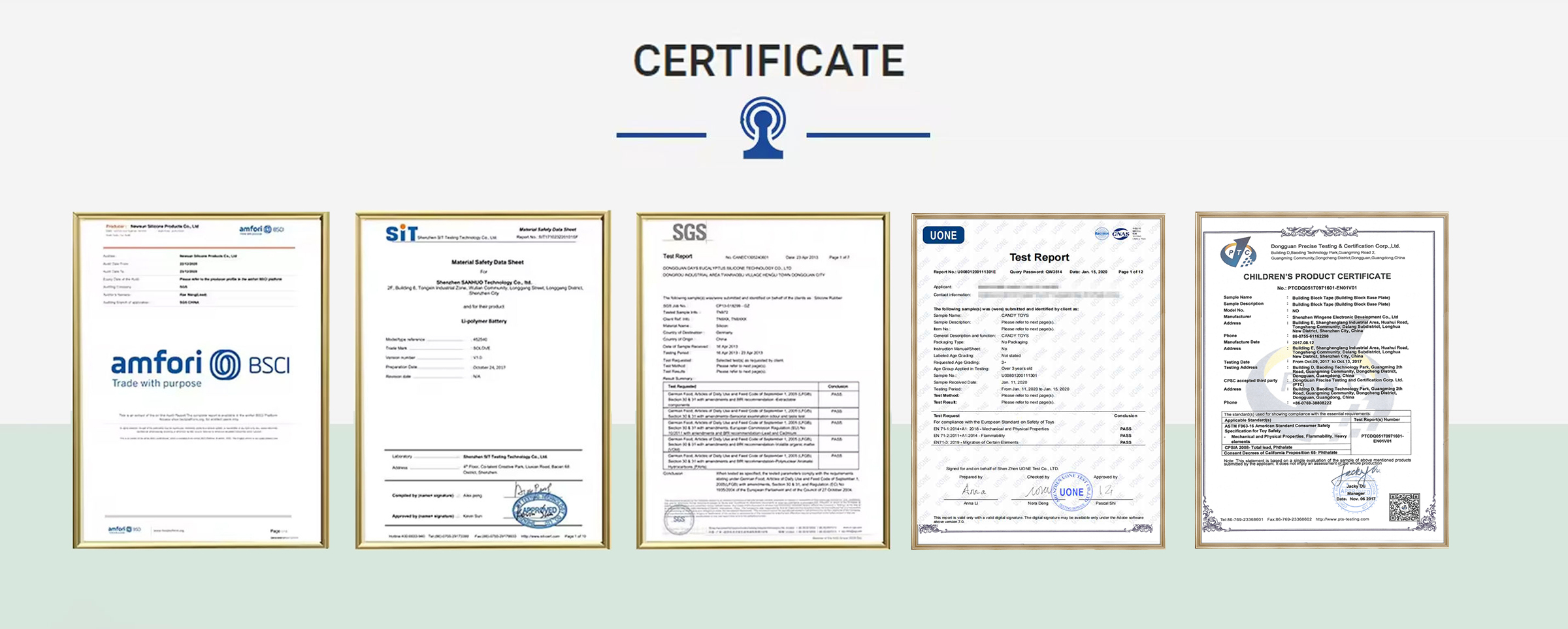The width and height of the screenshot is (1568, 629).
Task: Click 'Li-polymer Battery' text on data sheet
Action: coord(484,321)
